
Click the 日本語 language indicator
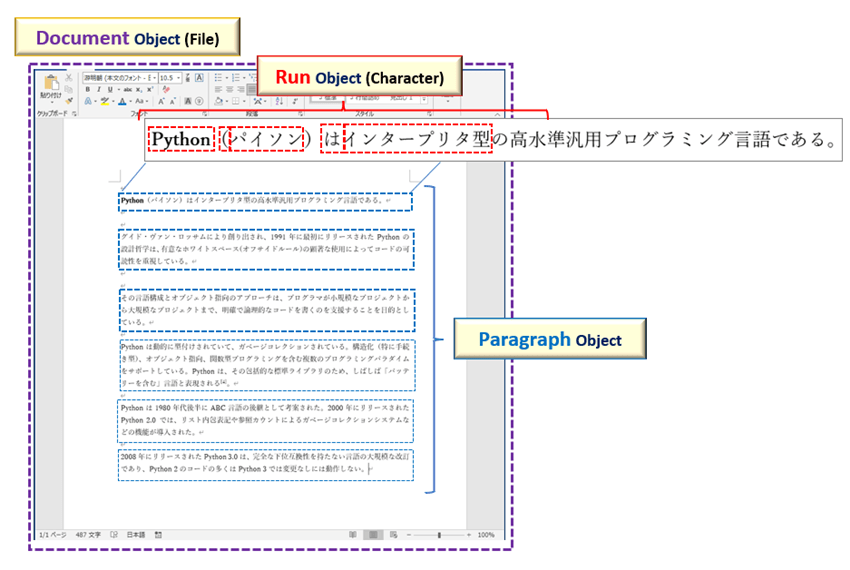pos(136,535)
